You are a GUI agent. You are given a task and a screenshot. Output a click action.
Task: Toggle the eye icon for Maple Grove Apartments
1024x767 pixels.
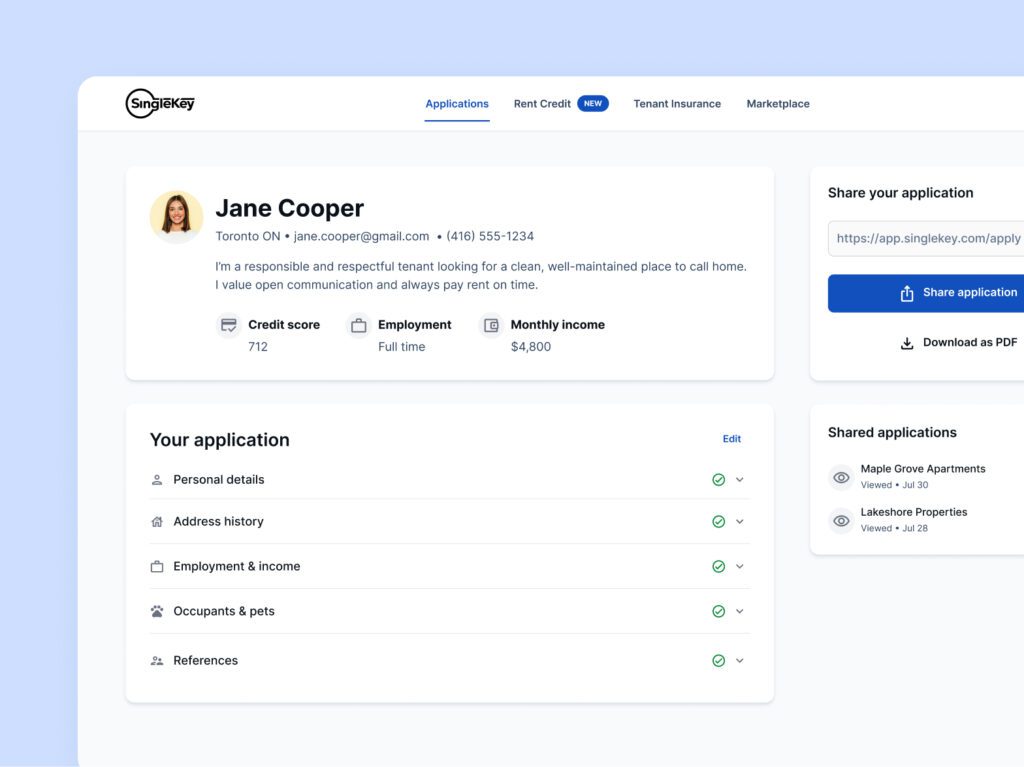tap(841, 478)
